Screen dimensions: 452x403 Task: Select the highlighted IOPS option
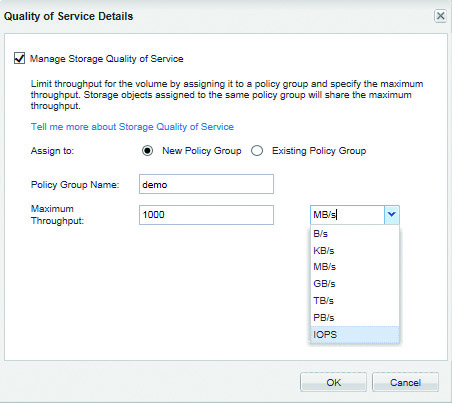[355, 334]
